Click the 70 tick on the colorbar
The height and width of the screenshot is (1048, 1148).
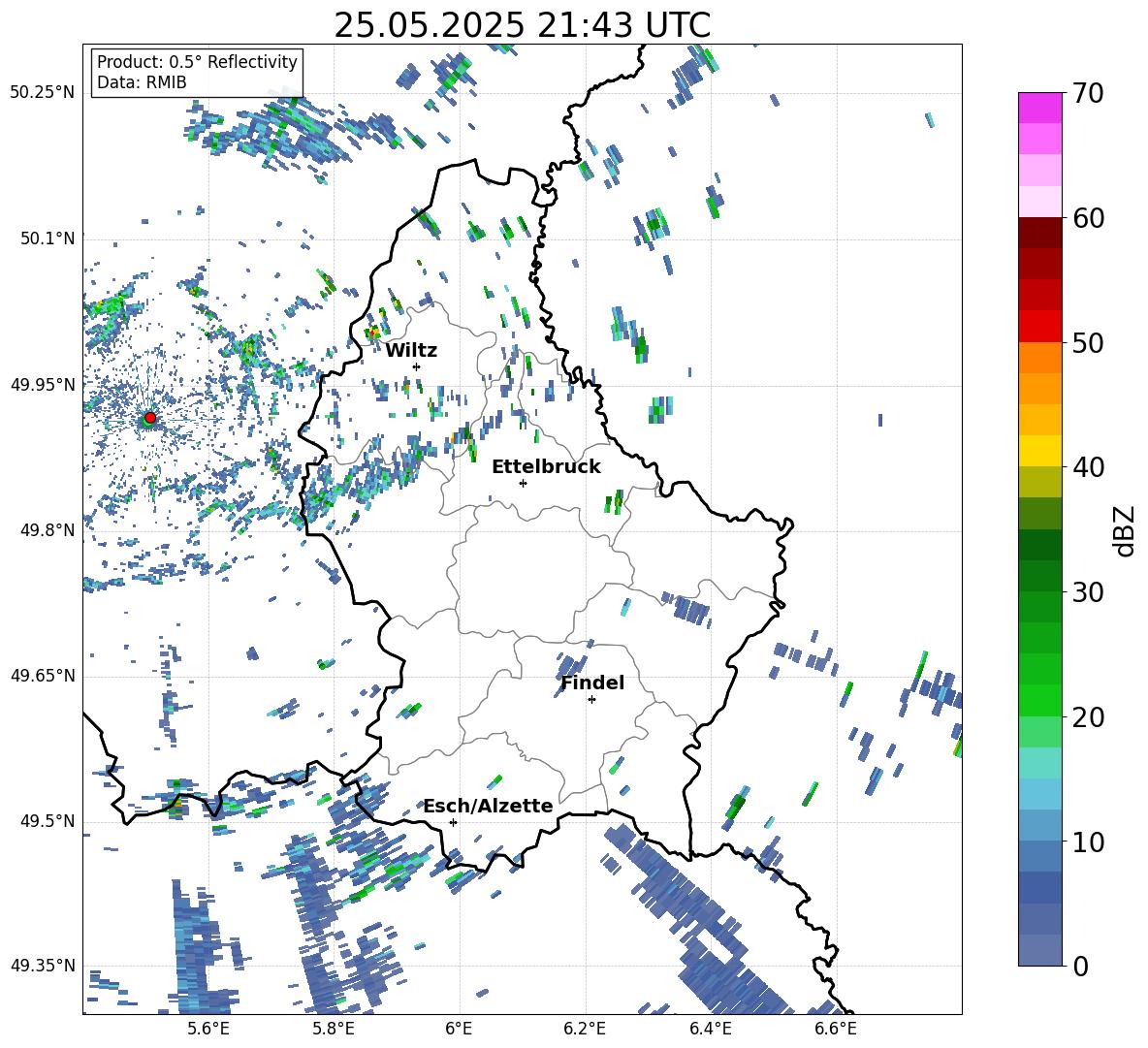[1088, 93]
